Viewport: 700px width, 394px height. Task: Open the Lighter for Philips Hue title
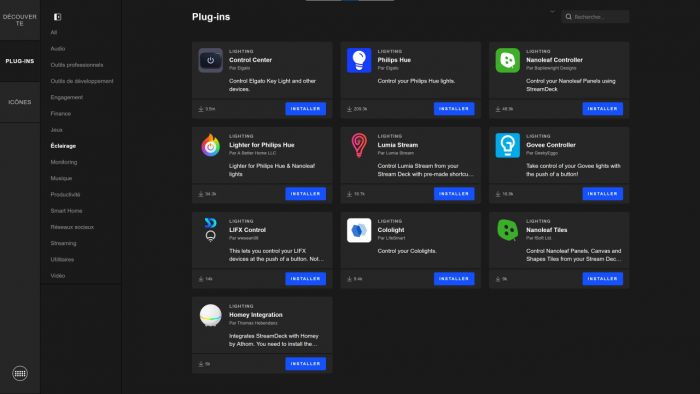tap(262, 145)
